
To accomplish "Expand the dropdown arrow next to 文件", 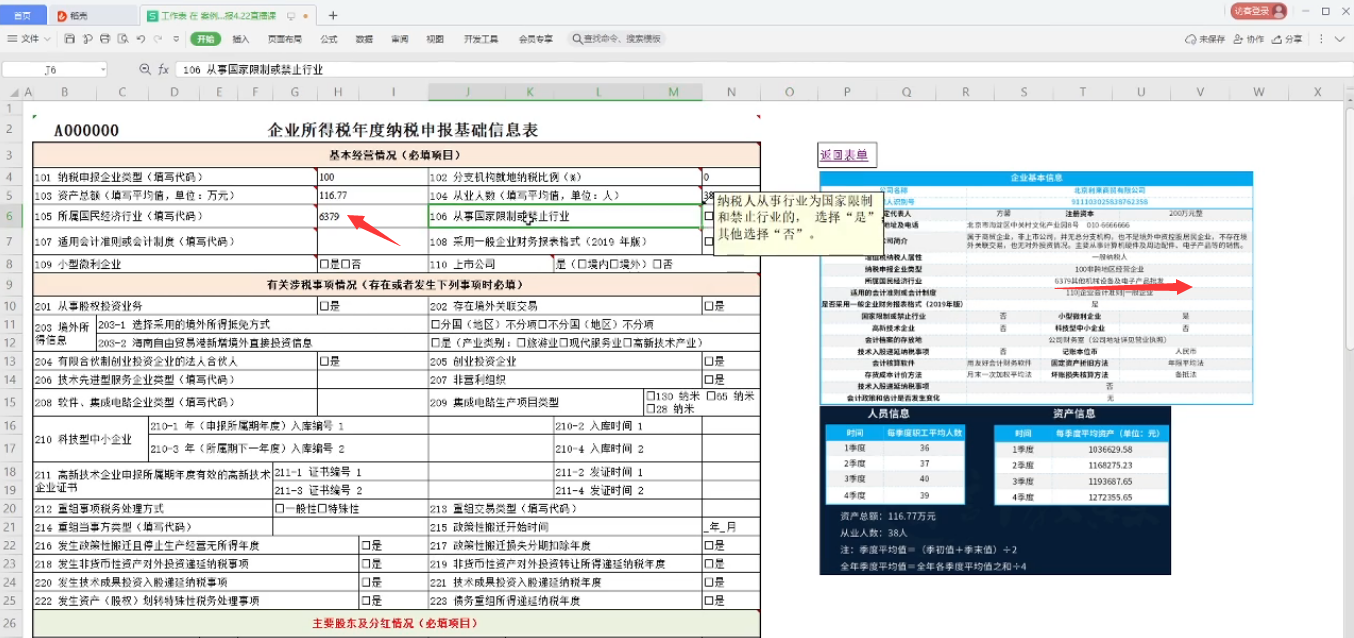I will [47, 39].
